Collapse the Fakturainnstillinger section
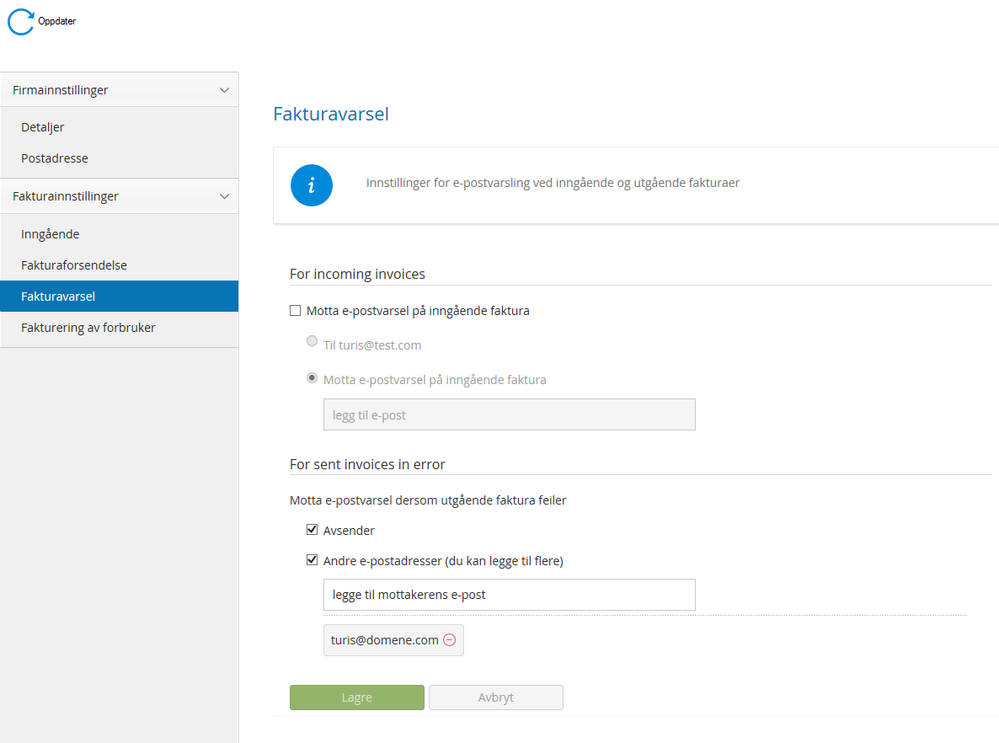 (224, 196)
